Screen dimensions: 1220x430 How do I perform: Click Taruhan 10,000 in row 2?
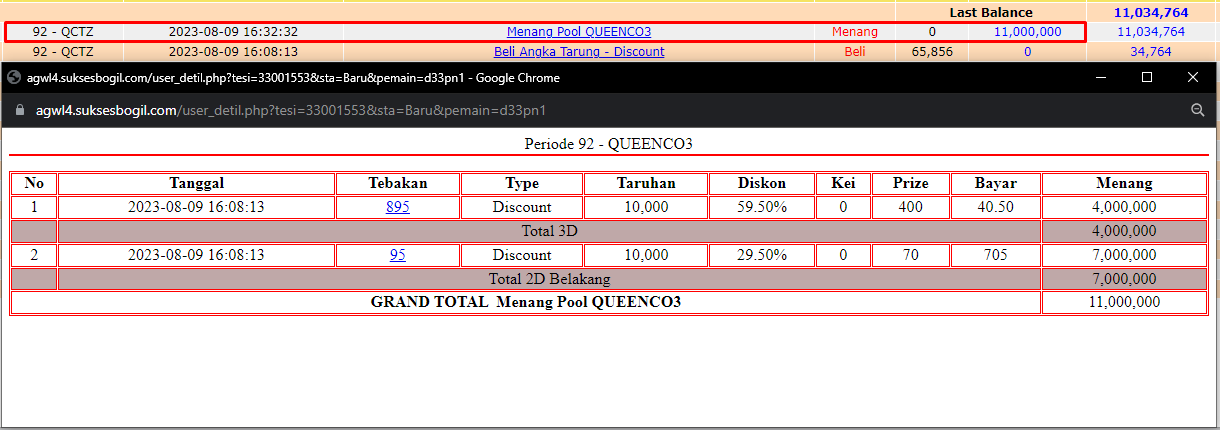(646, 255)
